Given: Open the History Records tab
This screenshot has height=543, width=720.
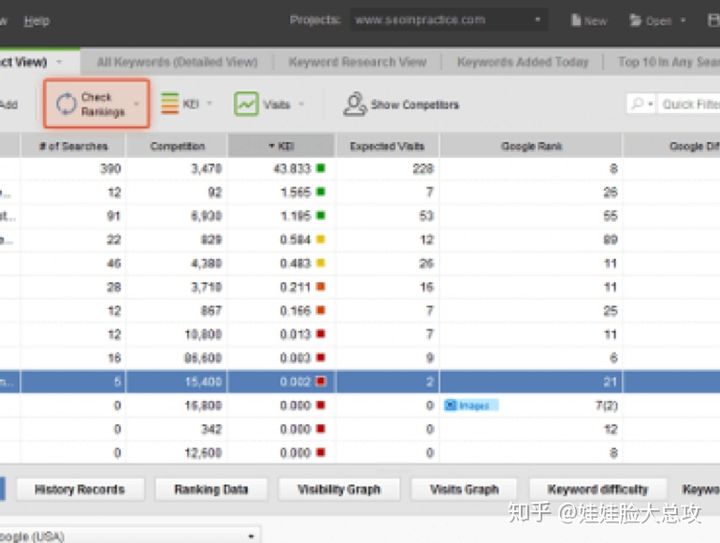Looking at the screenshot, I should [80, 489].
